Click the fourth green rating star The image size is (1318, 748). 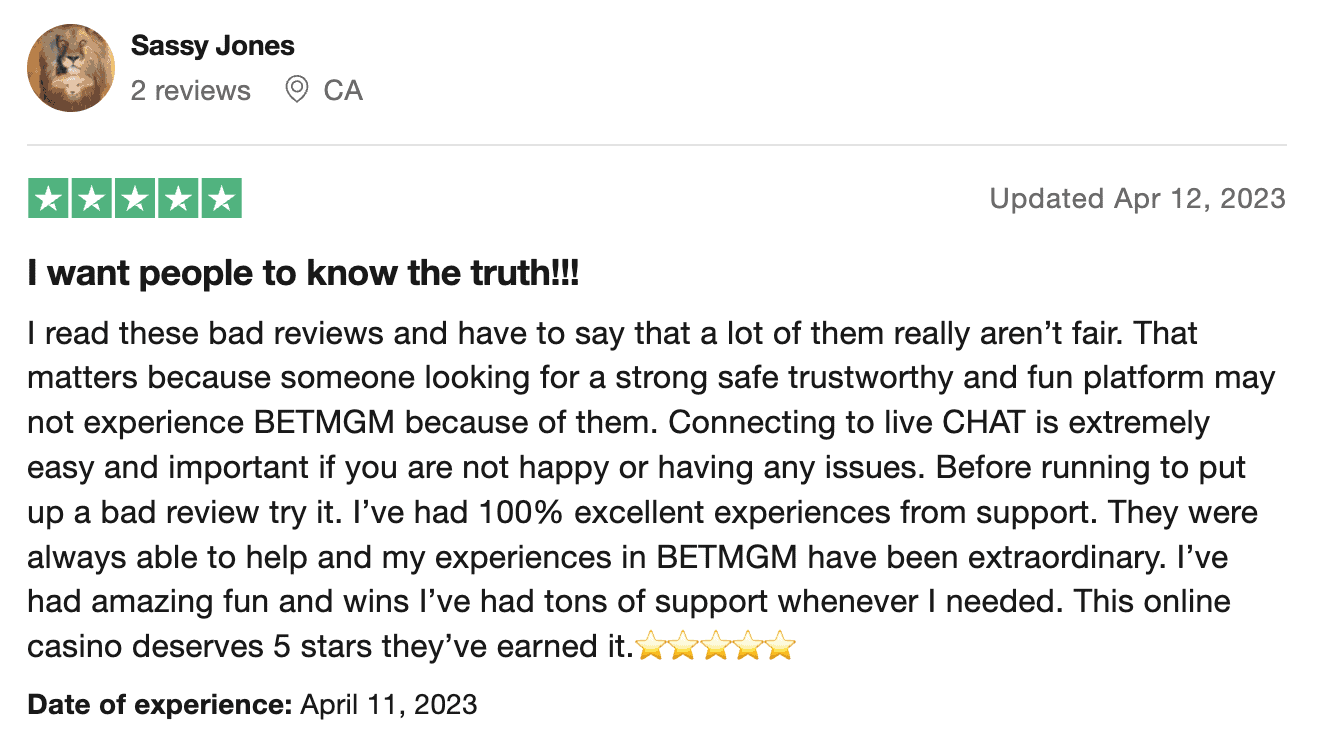tap(178, 198)
